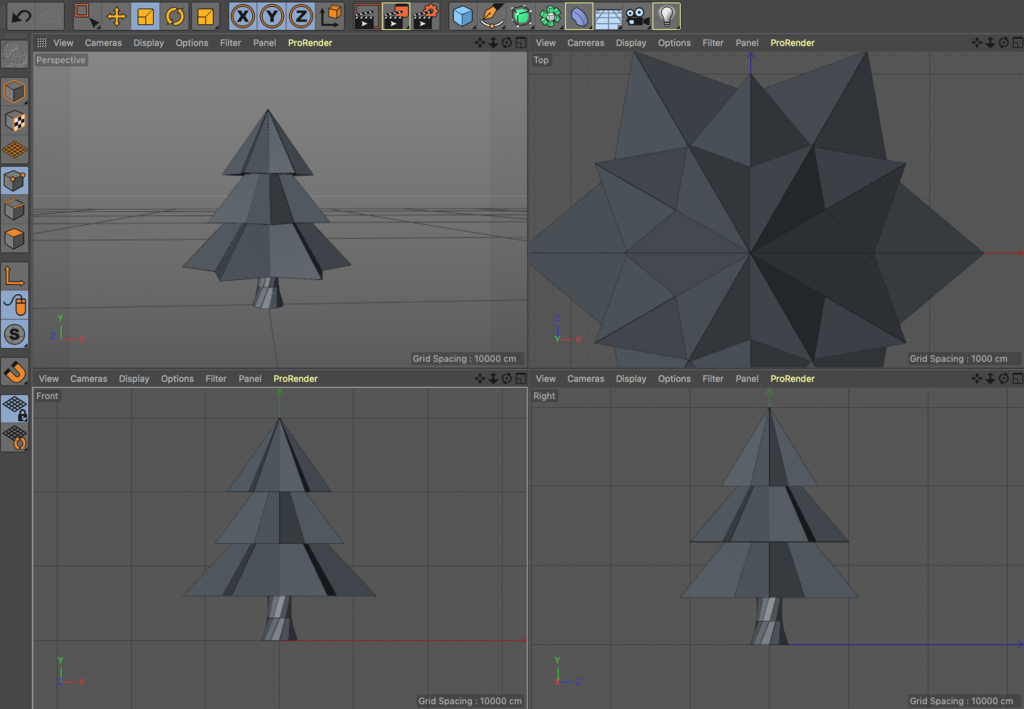Select the Scale tool
This screenshot has width=1024, height=709.
pyautogui.click(x=145, y=16)
